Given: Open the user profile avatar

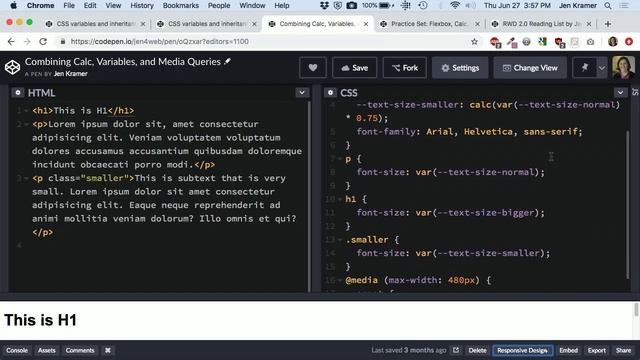Looking at the screenshot, I should (623, 67).
